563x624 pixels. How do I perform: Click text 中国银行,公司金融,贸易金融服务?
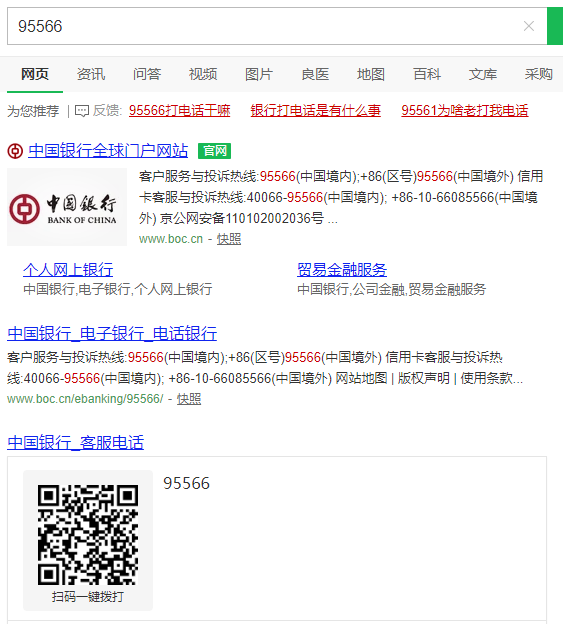point(392,289)
